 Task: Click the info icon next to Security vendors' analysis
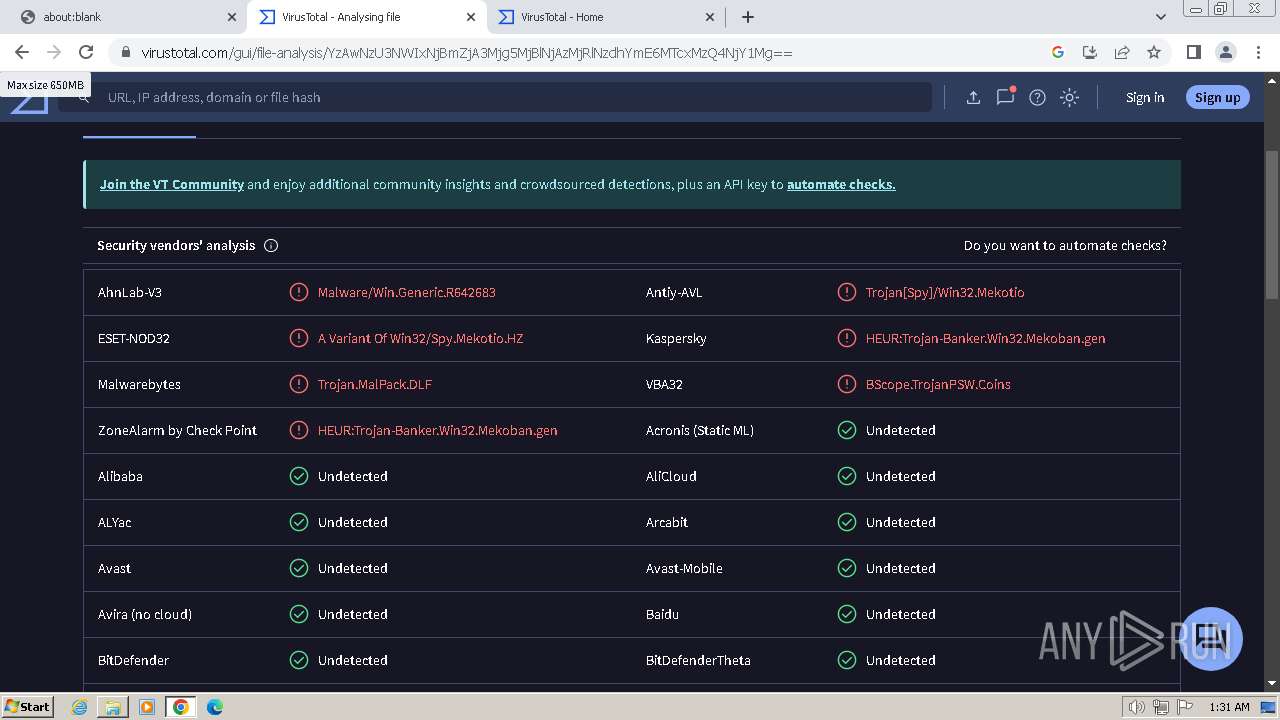click(271, 245)
